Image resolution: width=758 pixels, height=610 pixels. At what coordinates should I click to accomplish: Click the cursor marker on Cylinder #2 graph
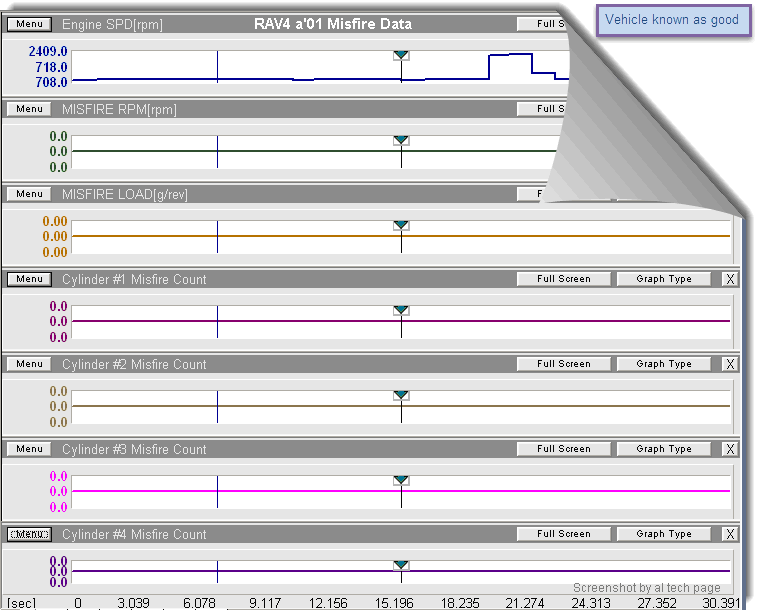click(x=401, y=395)
